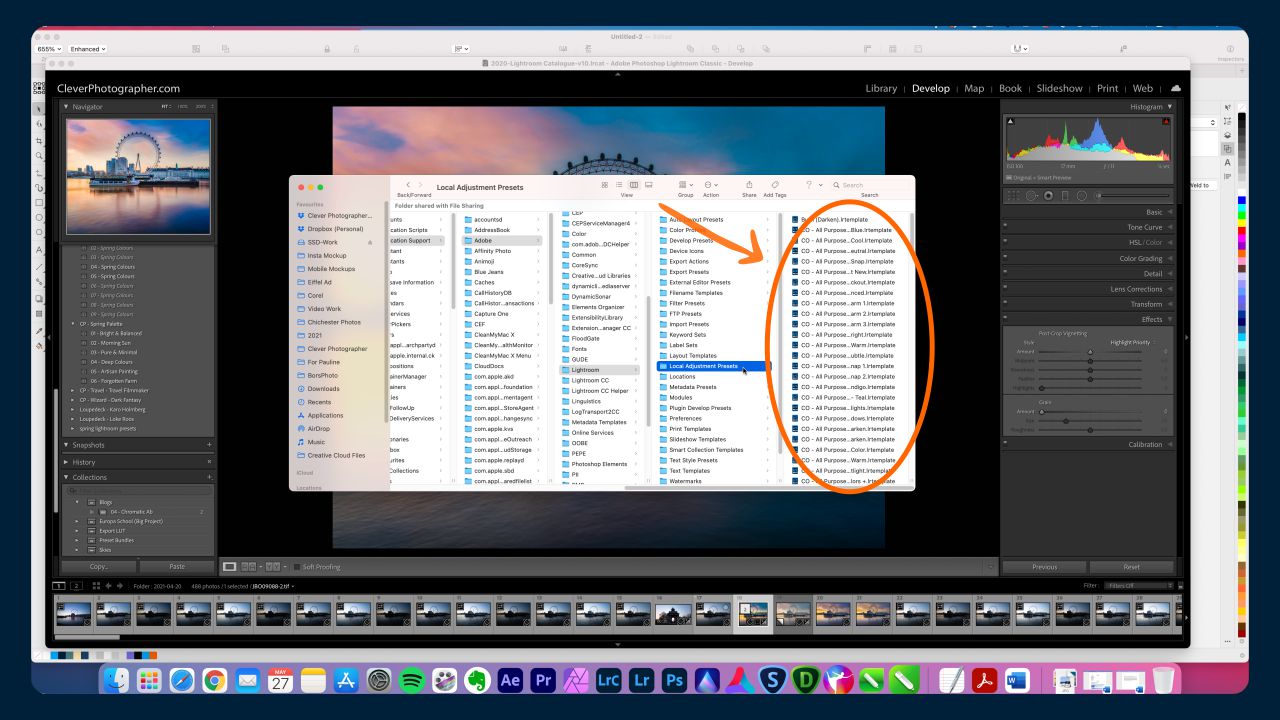Go back in the Finder window
1280x720 pixels.
(x=407, y=185)
